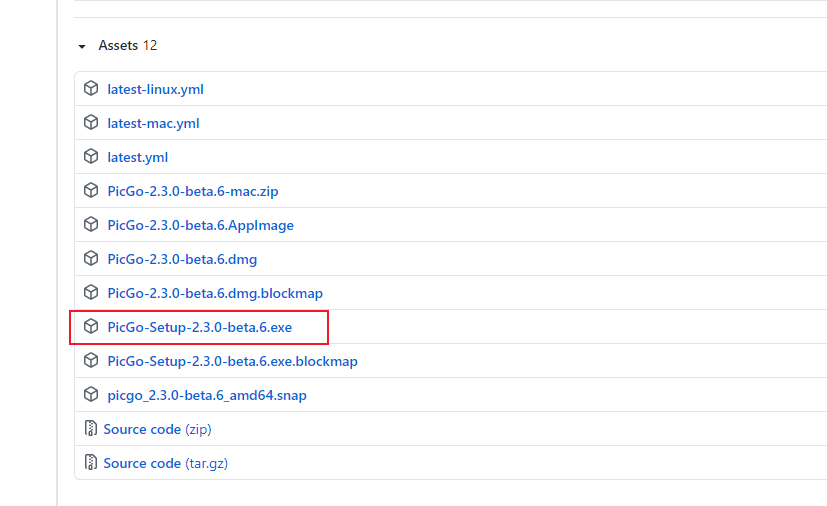Click package icon beside latest.yml

click(x=91, y=156)
